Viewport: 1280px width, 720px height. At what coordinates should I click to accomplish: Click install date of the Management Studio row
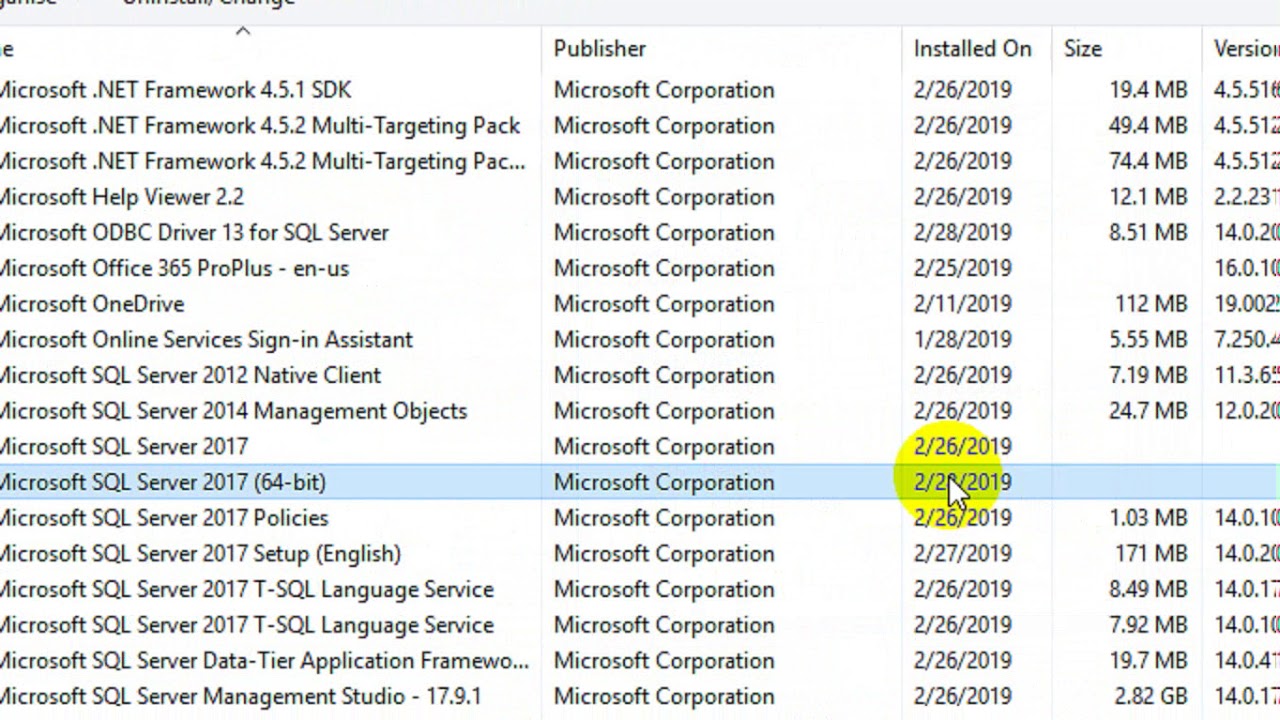coord(962,696)
